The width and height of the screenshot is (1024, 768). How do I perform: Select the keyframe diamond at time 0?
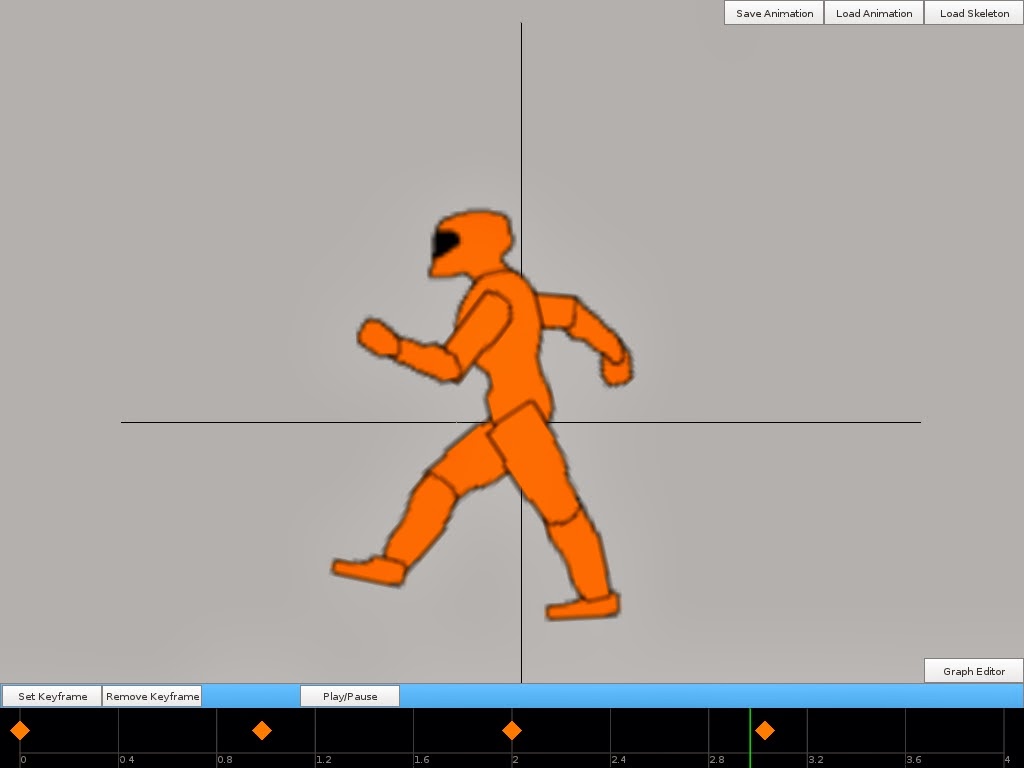pyautogui.click(x=20, y=731)
